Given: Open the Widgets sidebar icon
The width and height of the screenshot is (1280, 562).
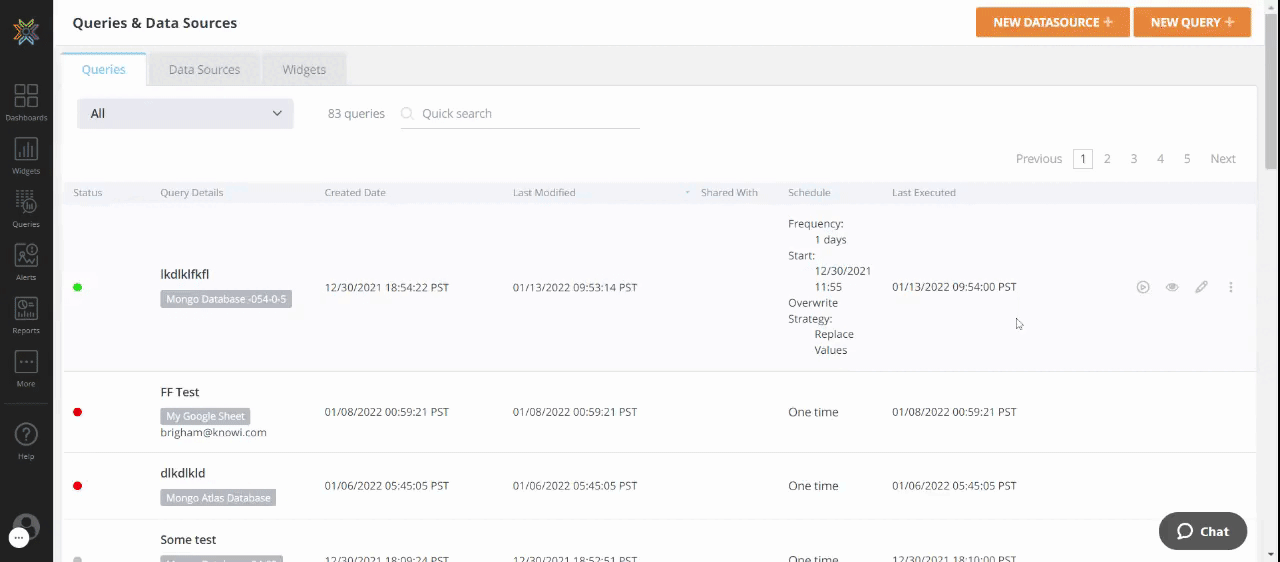Looking at the screenshot, I should (26, 156).
